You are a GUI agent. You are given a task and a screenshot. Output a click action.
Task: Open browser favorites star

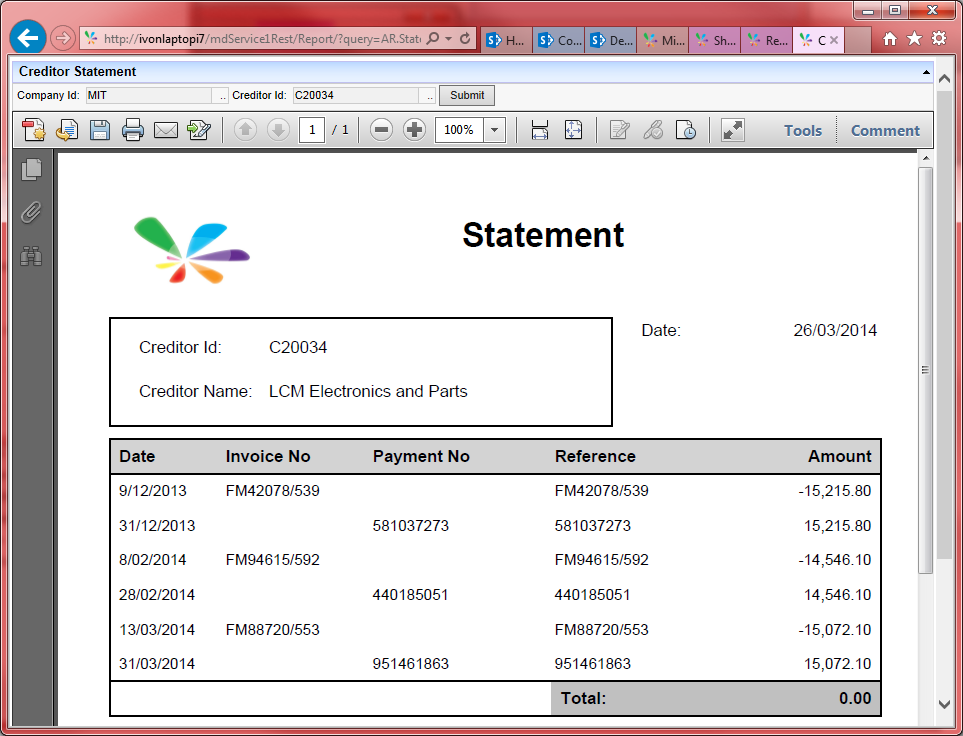914,39
